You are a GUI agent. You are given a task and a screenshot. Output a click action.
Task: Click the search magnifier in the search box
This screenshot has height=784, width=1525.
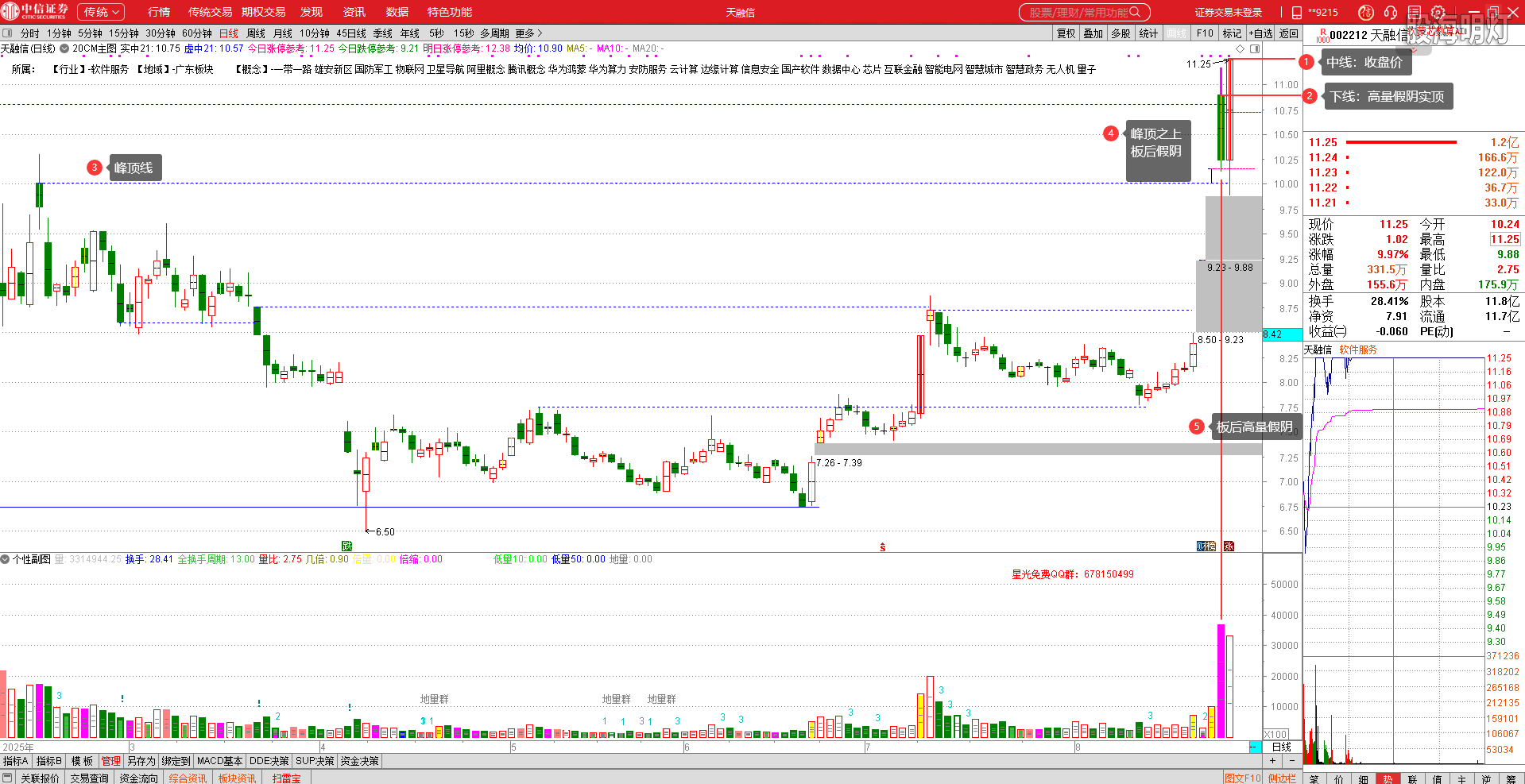point(1134,12)
